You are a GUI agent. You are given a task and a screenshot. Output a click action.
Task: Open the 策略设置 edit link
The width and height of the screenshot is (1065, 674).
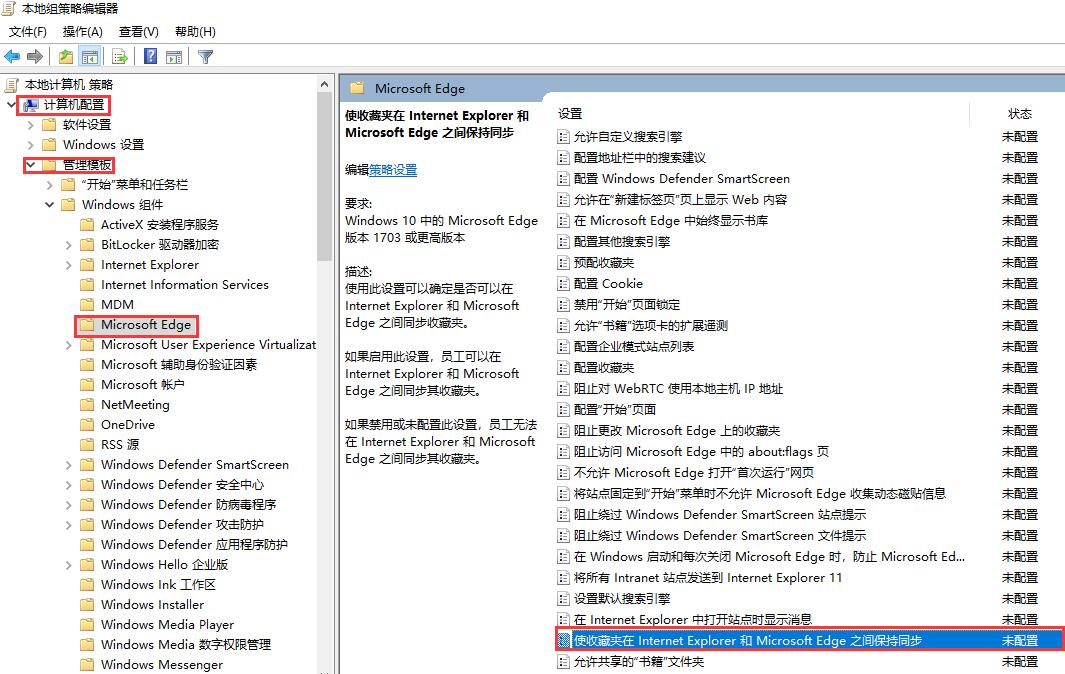[393, 170]
